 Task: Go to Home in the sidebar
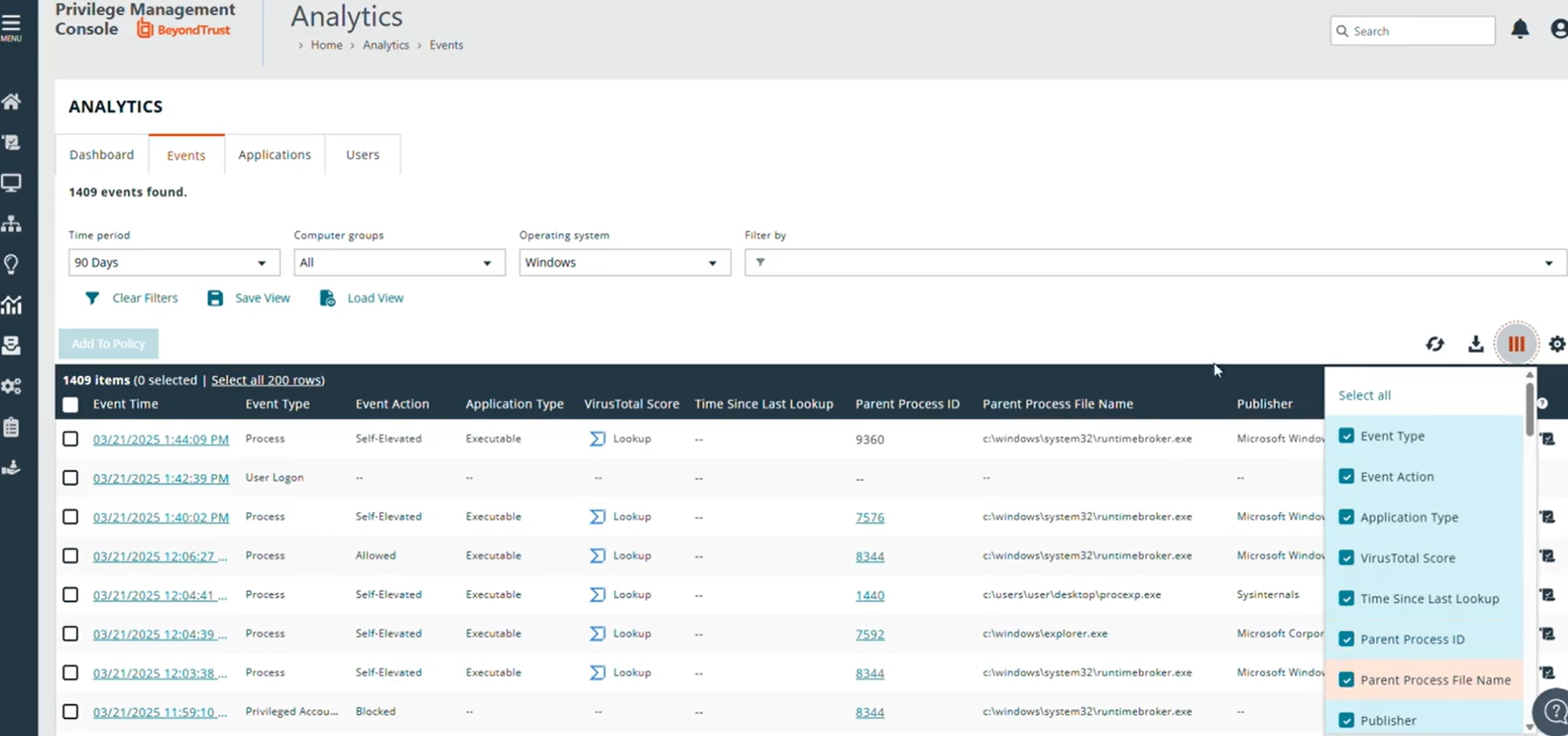[12, 102]
